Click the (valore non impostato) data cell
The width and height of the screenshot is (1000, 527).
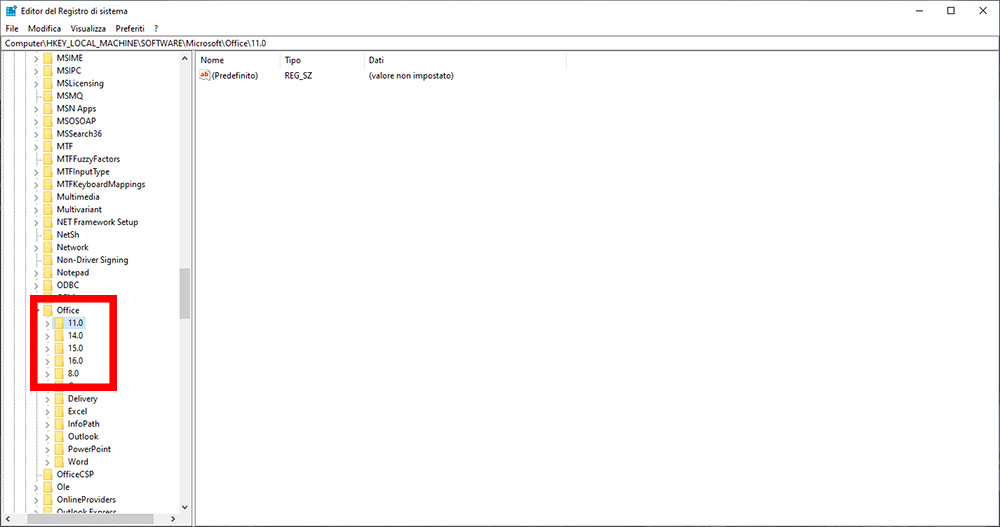(411, 76)
